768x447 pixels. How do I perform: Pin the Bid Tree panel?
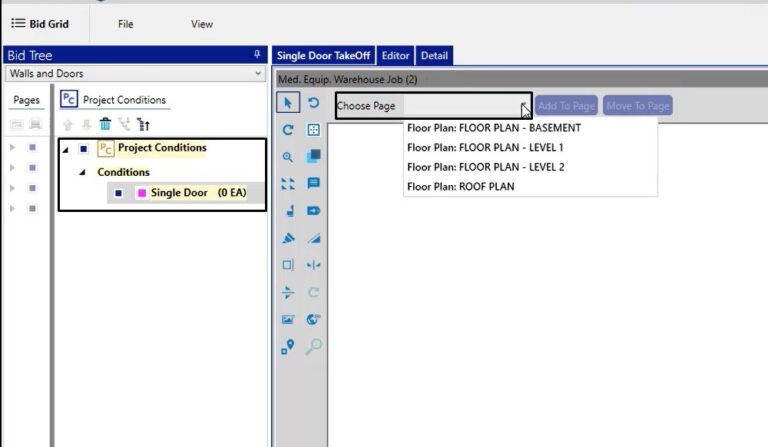[x=257, y=54]
